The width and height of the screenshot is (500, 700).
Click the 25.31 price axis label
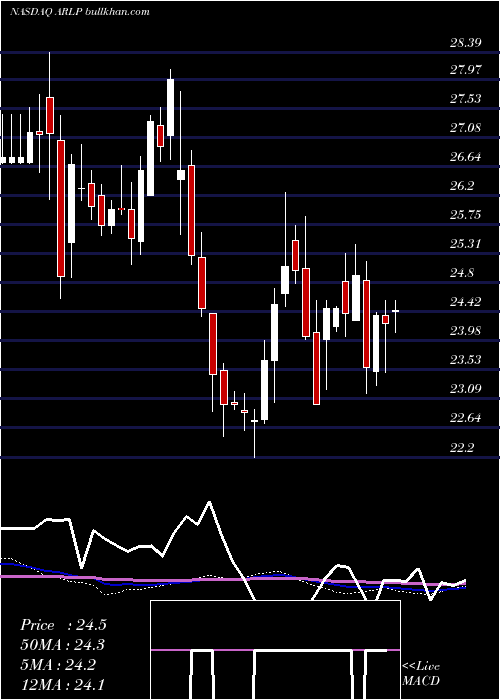point(465,244)
